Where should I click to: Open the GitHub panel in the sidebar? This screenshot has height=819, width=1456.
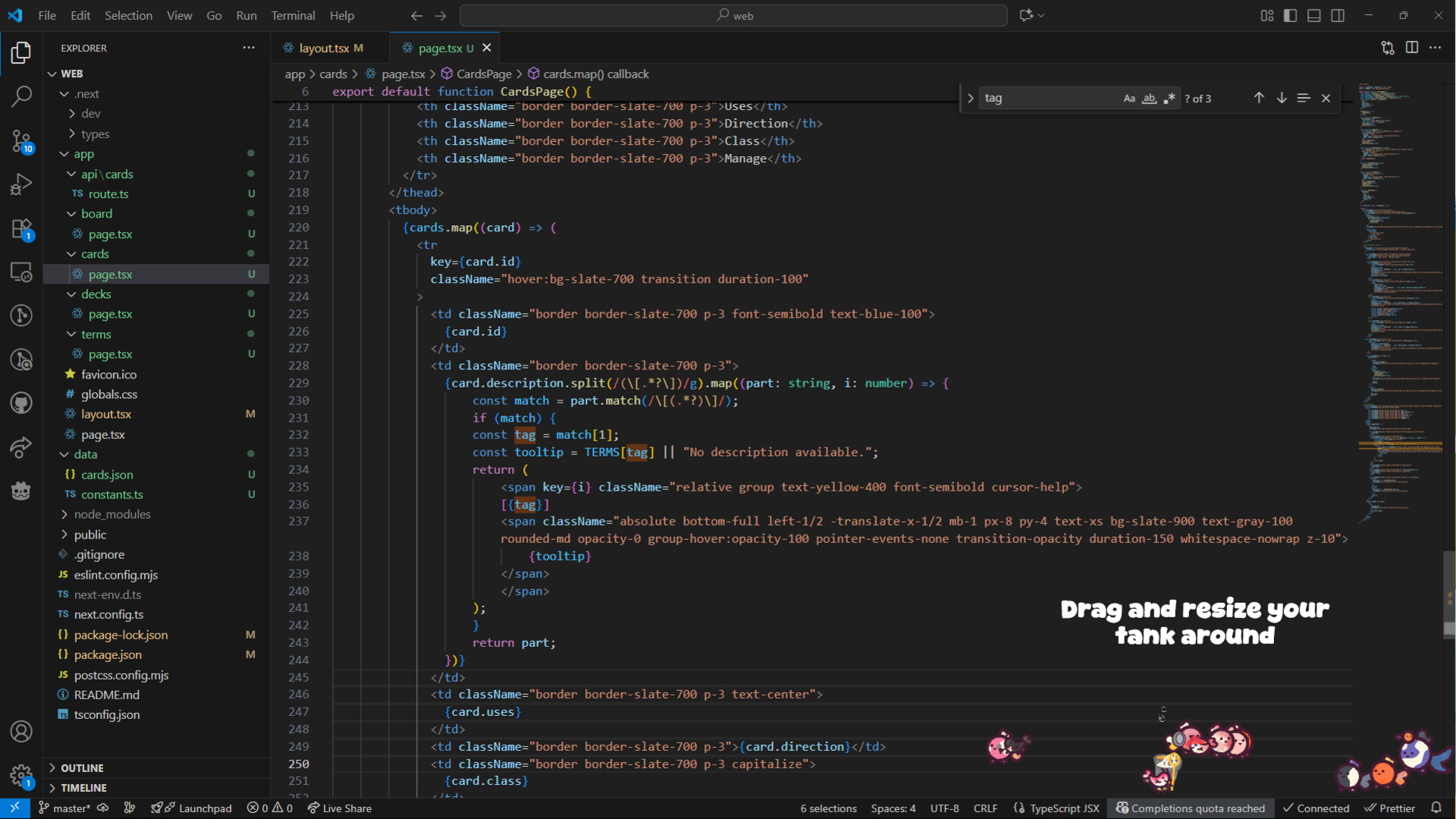[x=21, y=403]
